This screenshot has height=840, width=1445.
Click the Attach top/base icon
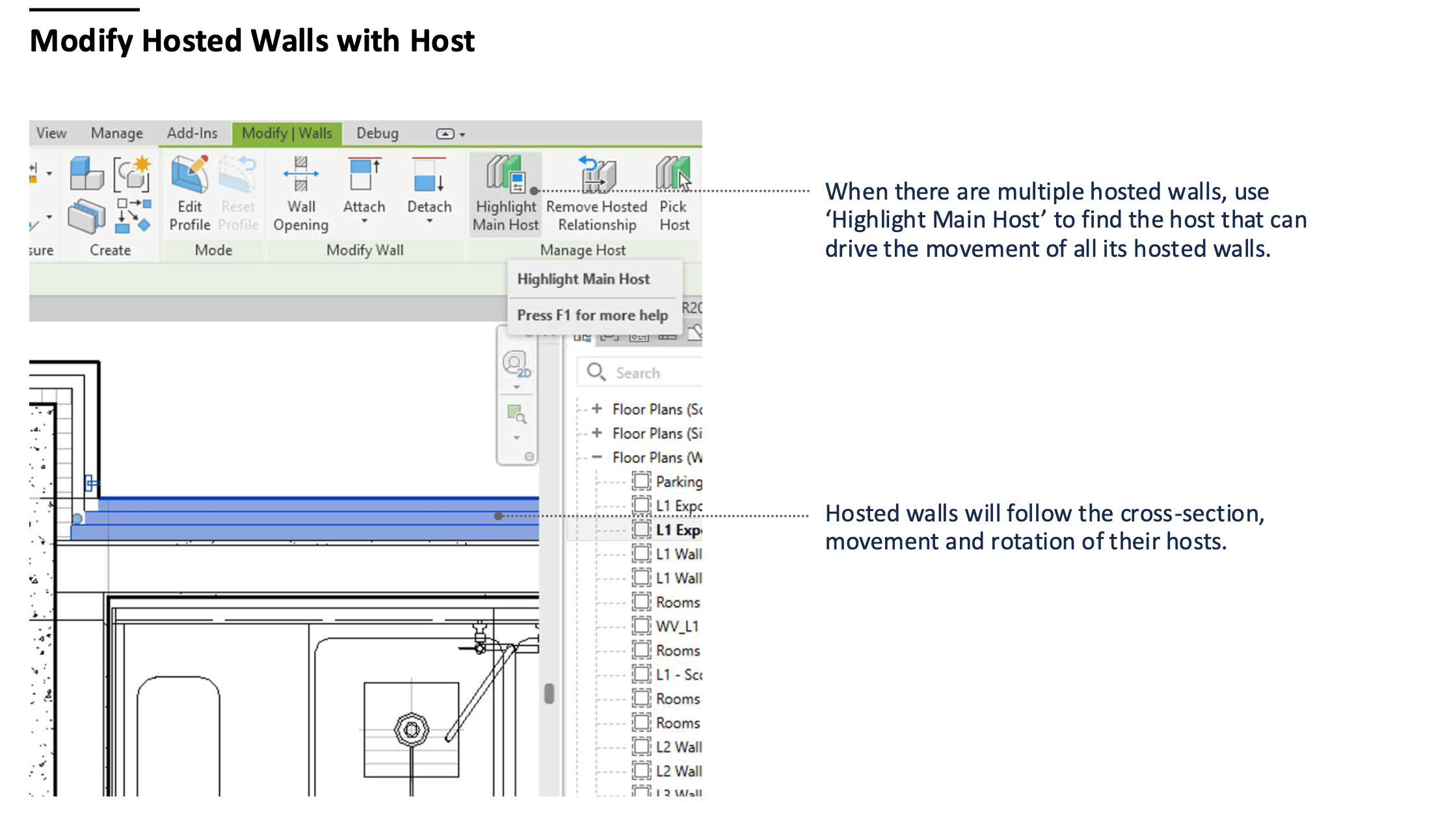click(x=364, y=174)
